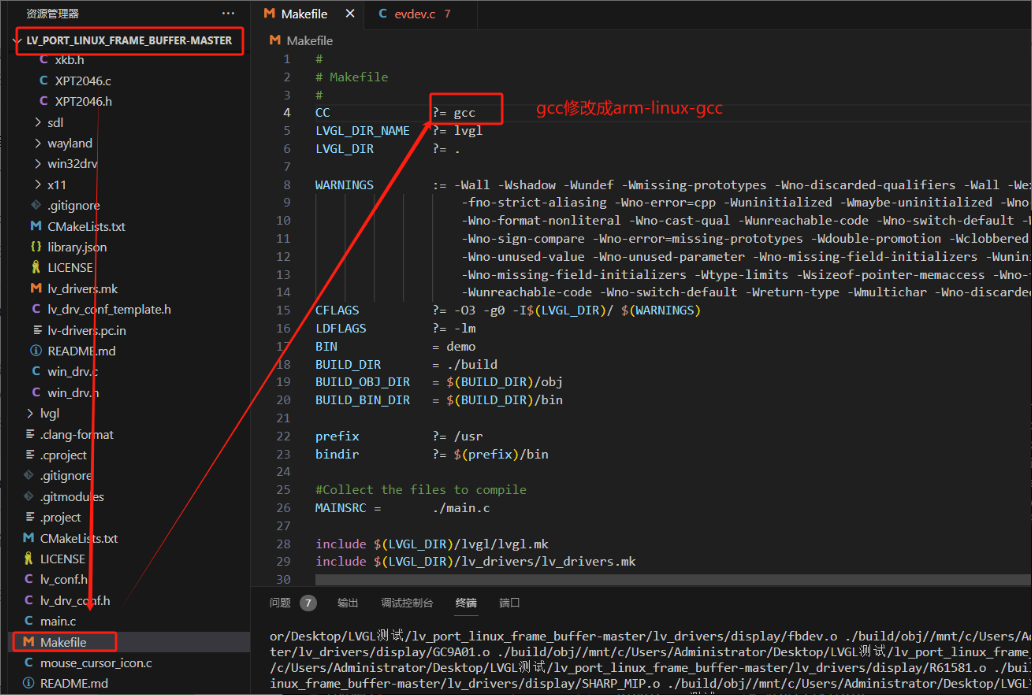
Task: Click LDFLAGS variable name
Action: (340, 328)
